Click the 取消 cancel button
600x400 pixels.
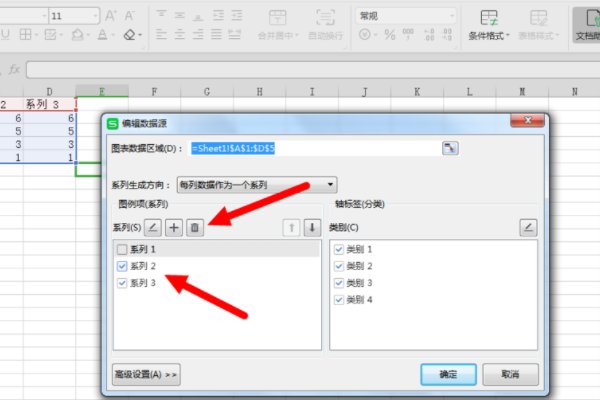point(510,374)
